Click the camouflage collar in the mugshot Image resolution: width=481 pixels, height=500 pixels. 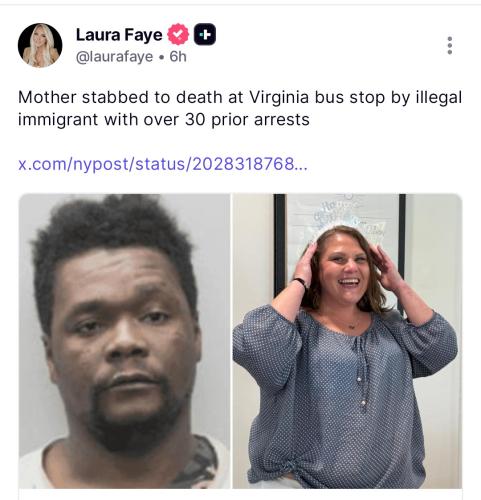197,463
